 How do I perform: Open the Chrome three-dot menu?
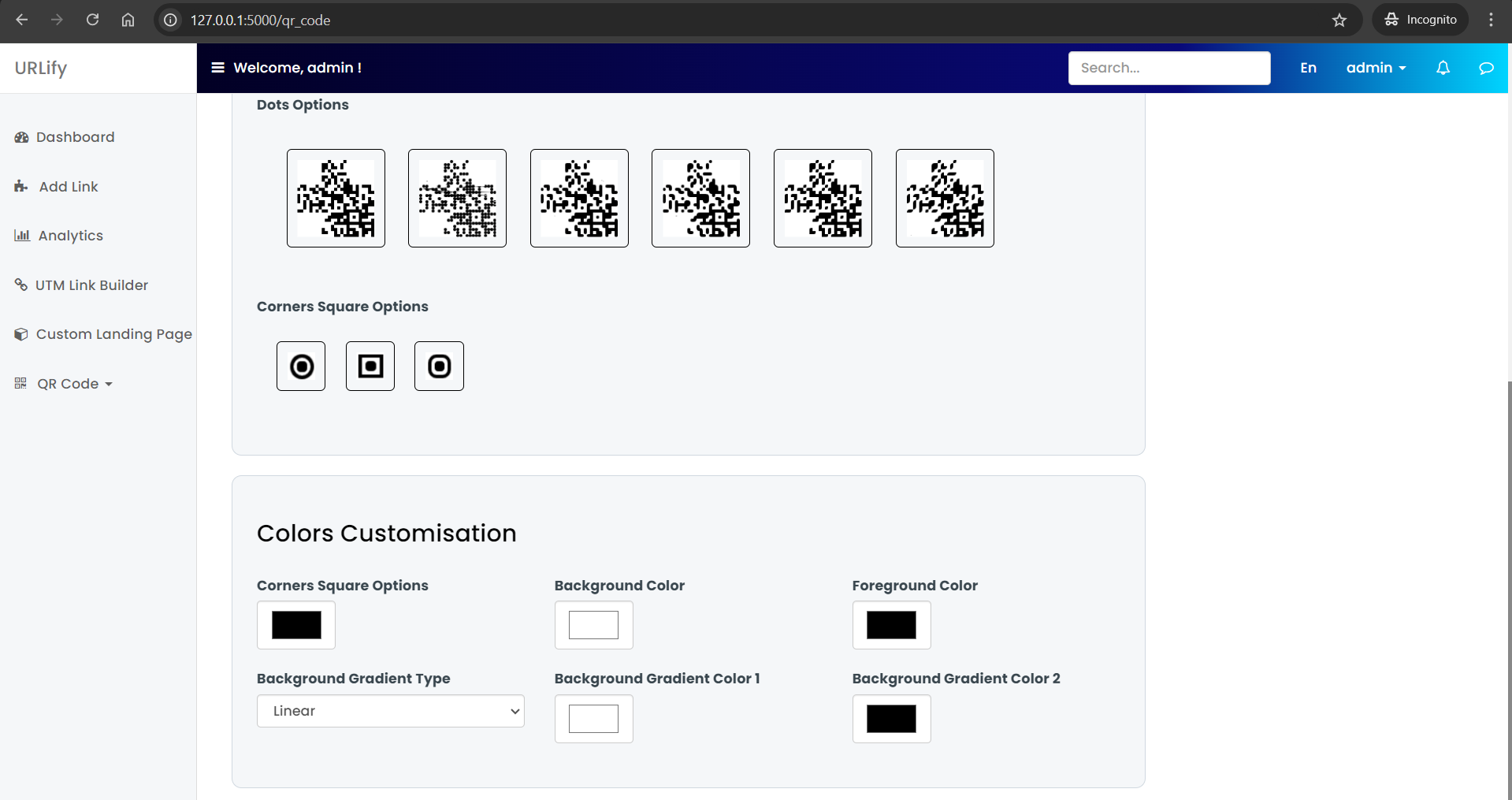point(1491,20)
